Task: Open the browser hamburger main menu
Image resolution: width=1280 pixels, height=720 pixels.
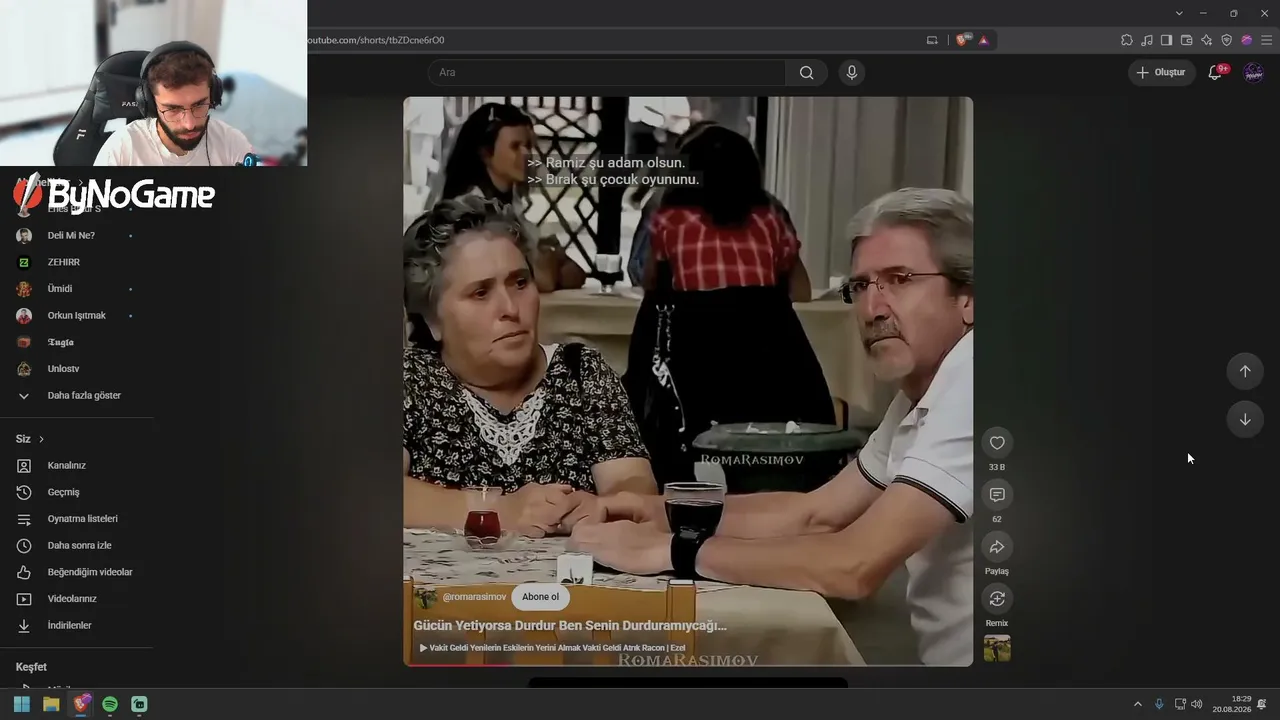Action: (x=1266, y=40)
